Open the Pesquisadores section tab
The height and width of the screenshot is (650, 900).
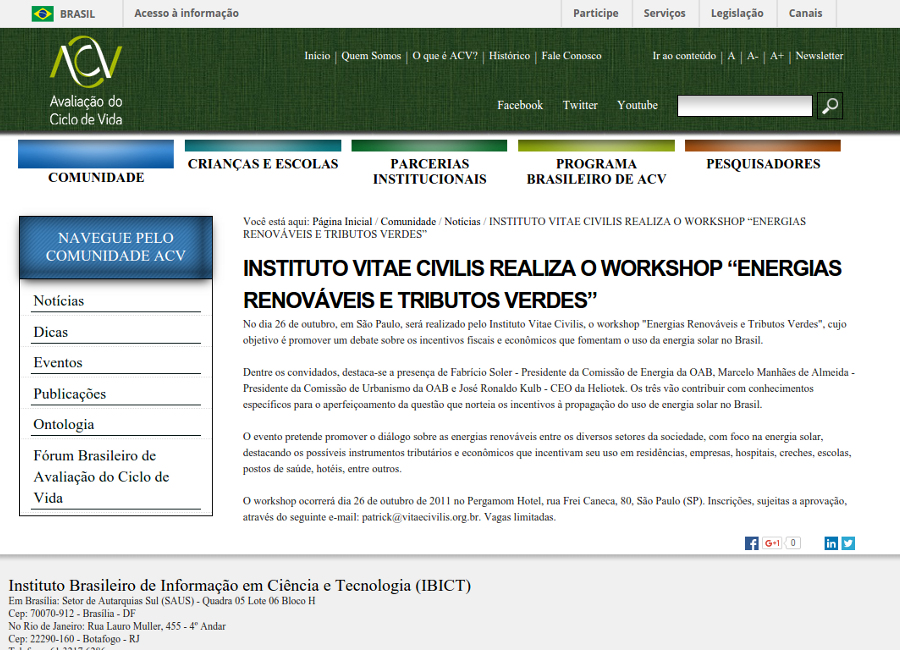763,164
